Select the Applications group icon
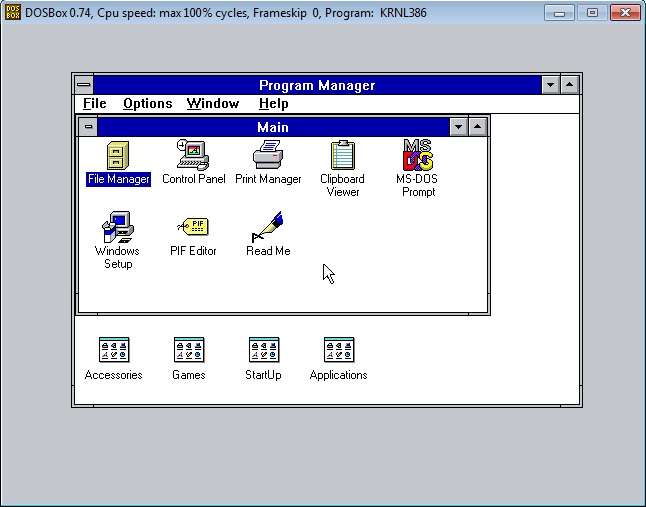646x507 pixels. point(339,350)
